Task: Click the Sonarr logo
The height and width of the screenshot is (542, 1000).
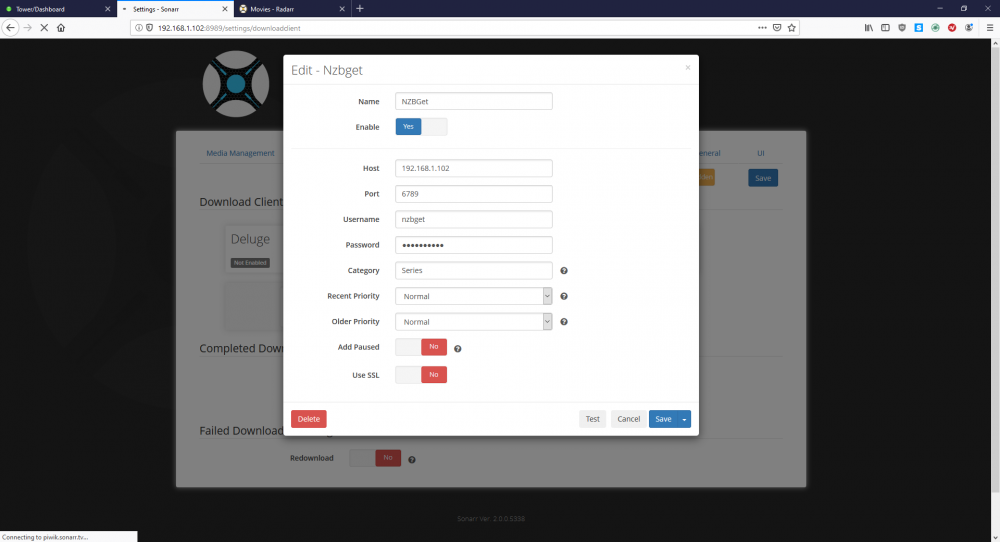Action: click(x=236, y=84)
